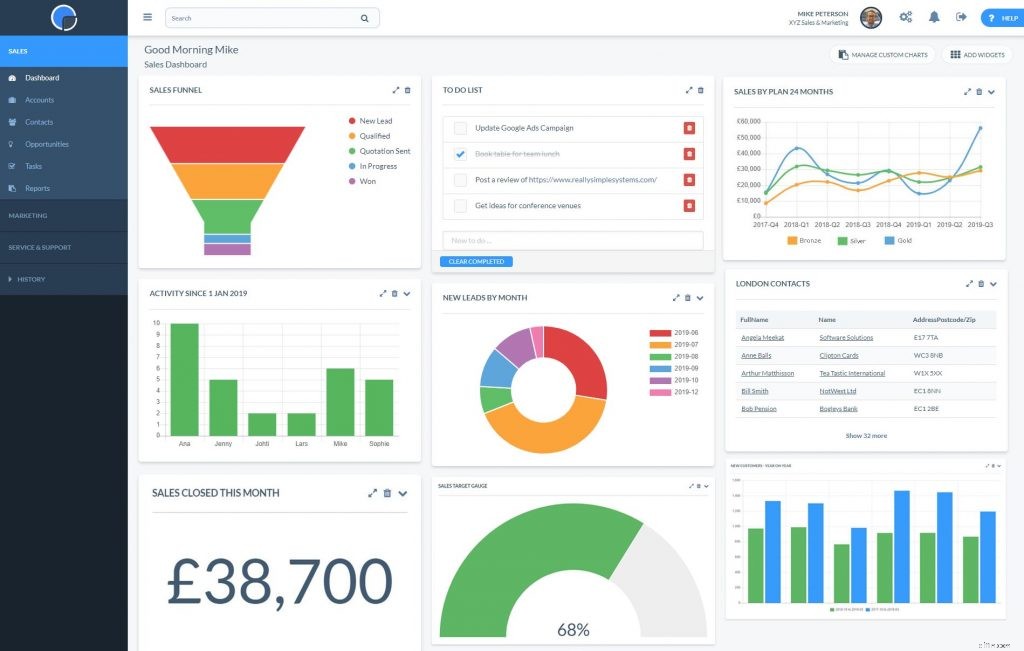Click the Gold series legend swatch
This screenshot has height=651, width=1024.
tap(889, 240)
